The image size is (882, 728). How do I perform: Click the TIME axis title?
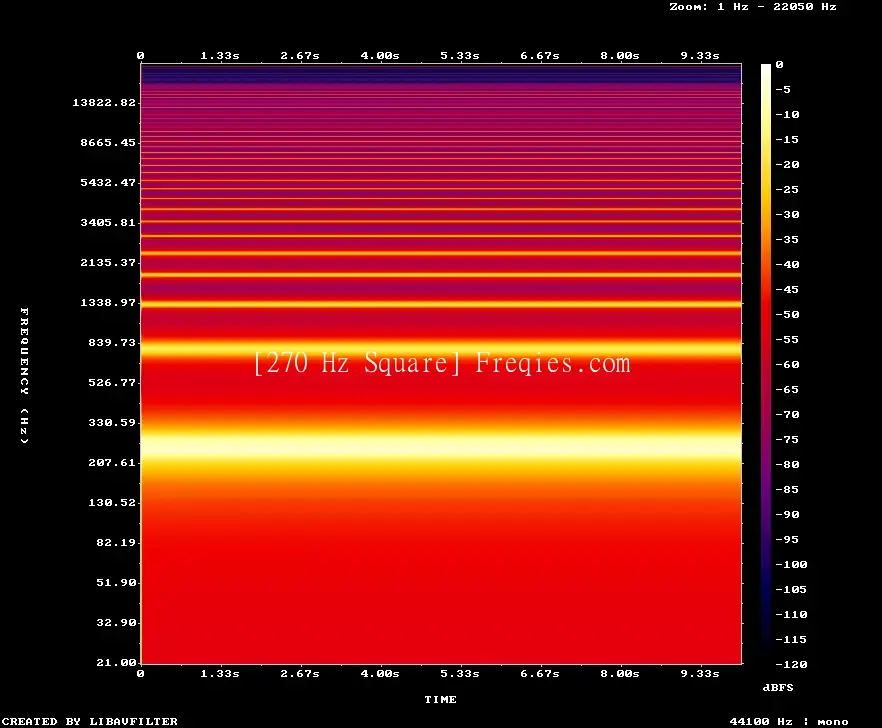click(x=440, y=699)
